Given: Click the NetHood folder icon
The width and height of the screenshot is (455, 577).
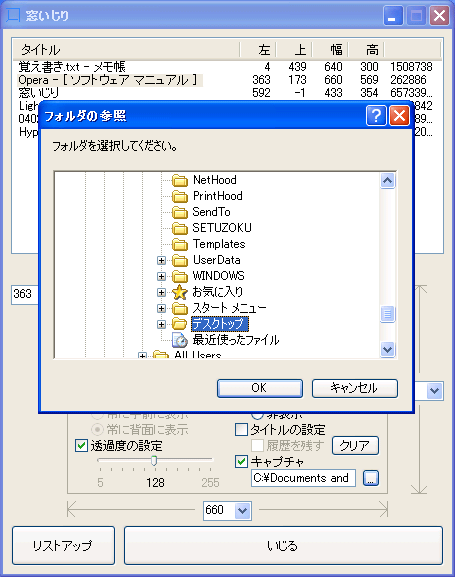Looking at the screenshot, I should tap(180, 180).
